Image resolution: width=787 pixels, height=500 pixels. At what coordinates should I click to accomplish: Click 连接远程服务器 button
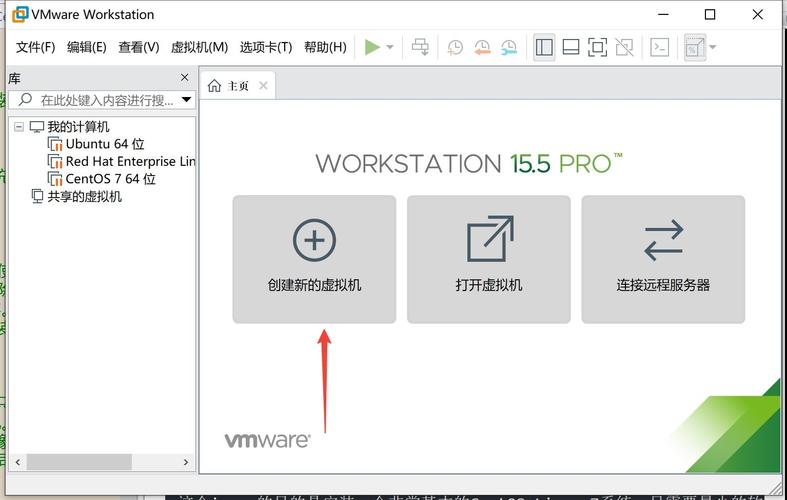click(663, 259)
